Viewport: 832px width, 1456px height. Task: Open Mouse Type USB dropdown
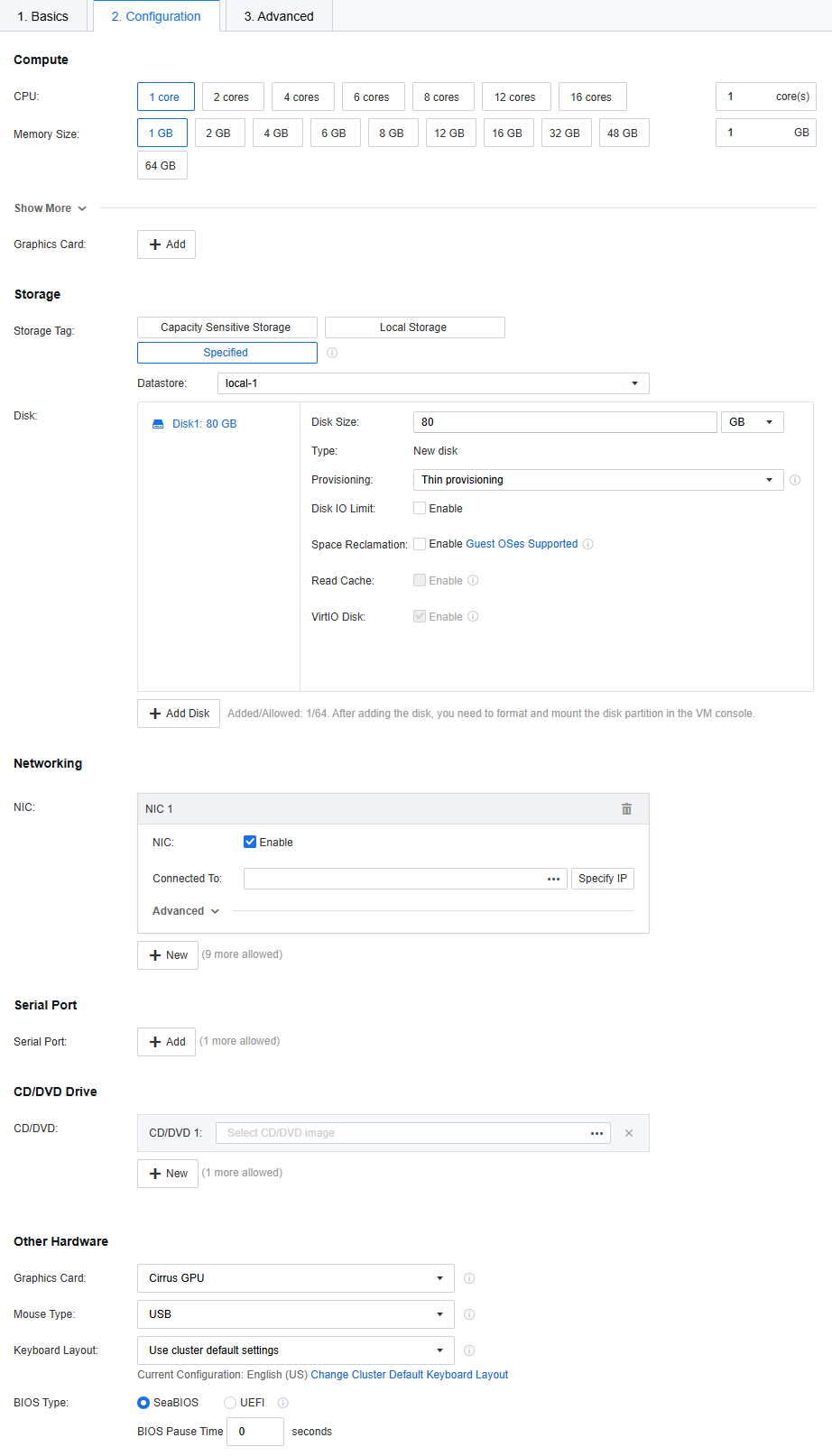(296, 1314)
